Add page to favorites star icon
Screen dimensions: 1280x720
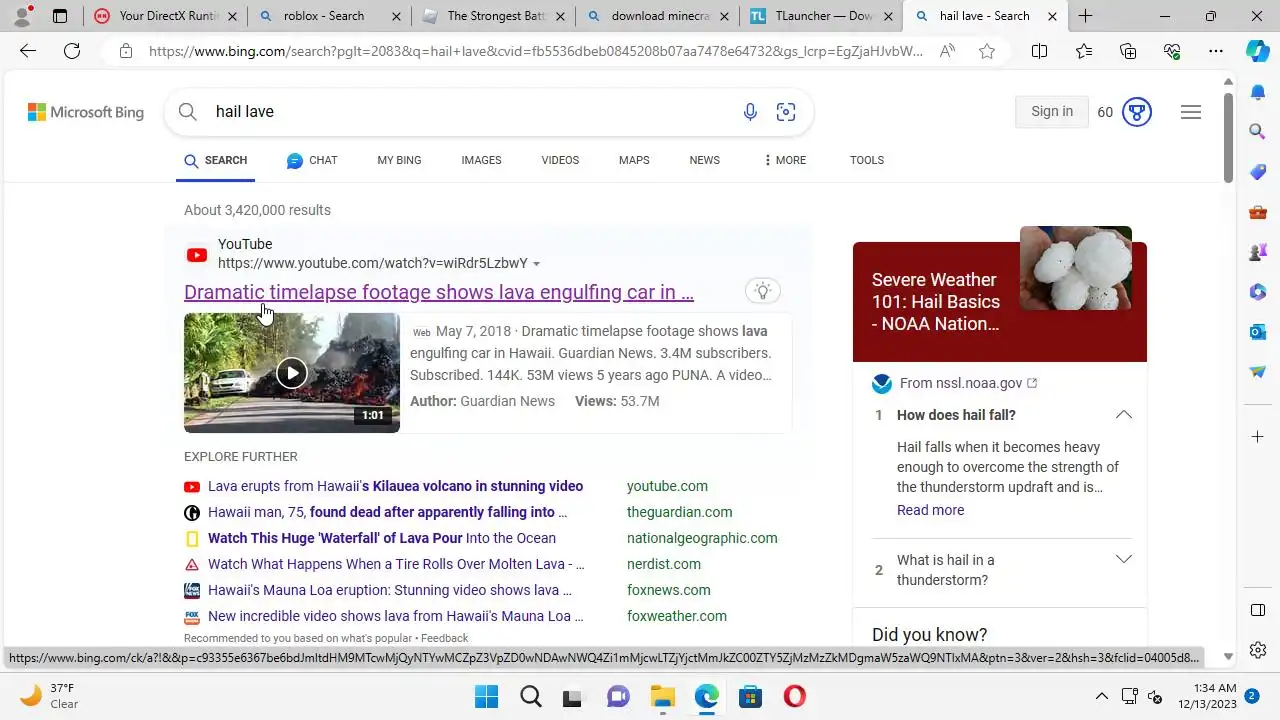987,51
